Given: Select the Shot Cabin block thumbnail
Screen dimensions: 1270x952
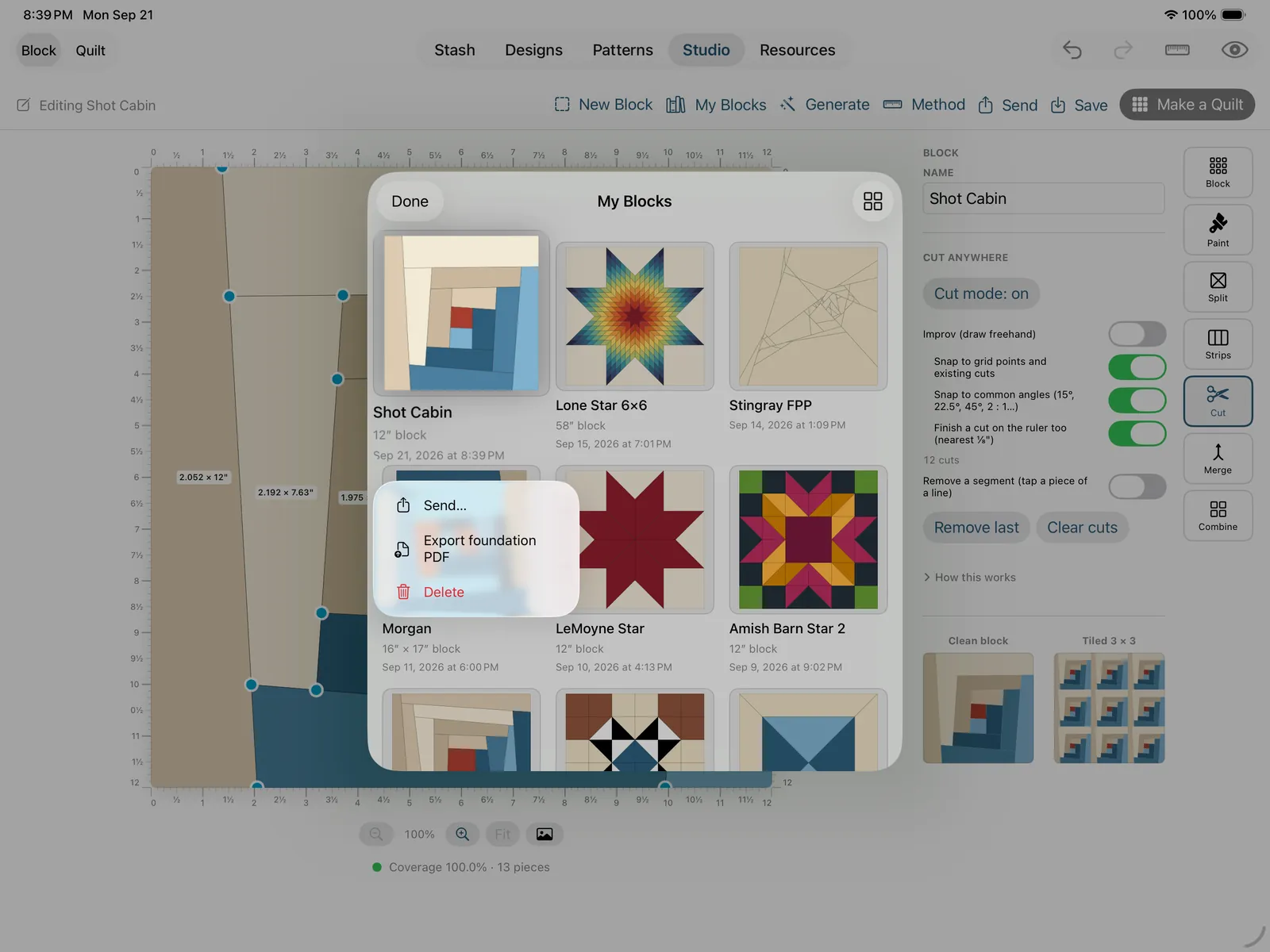Looking at the screenshot, I should (x=461, y=313).
